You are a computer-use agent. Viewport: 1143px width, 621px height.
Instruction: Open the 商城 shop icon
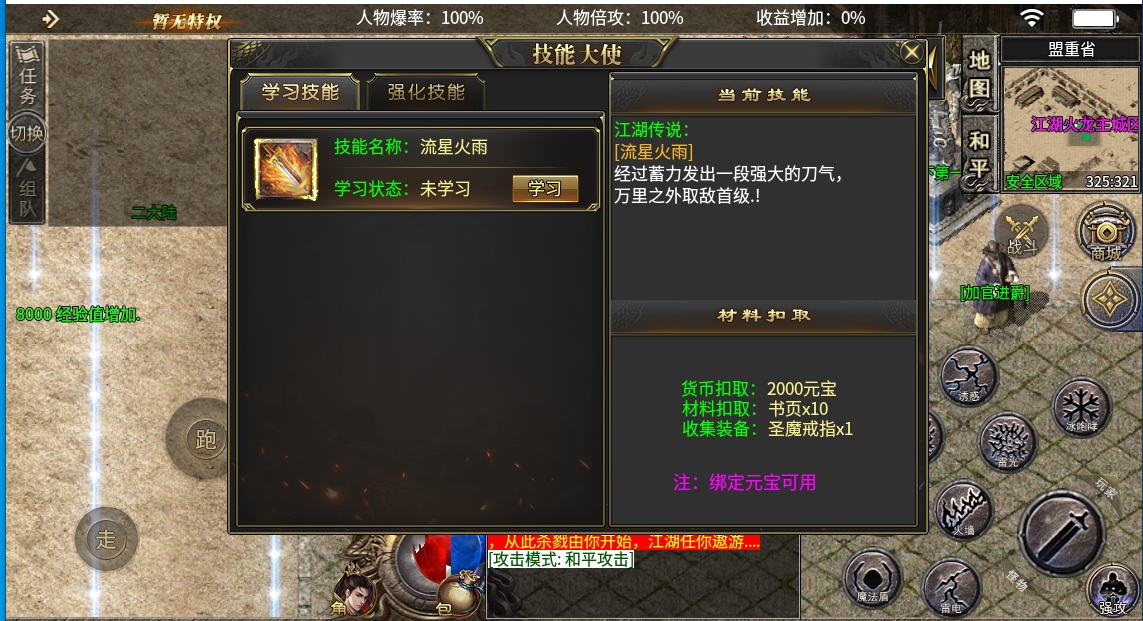tap(1106, 233)
